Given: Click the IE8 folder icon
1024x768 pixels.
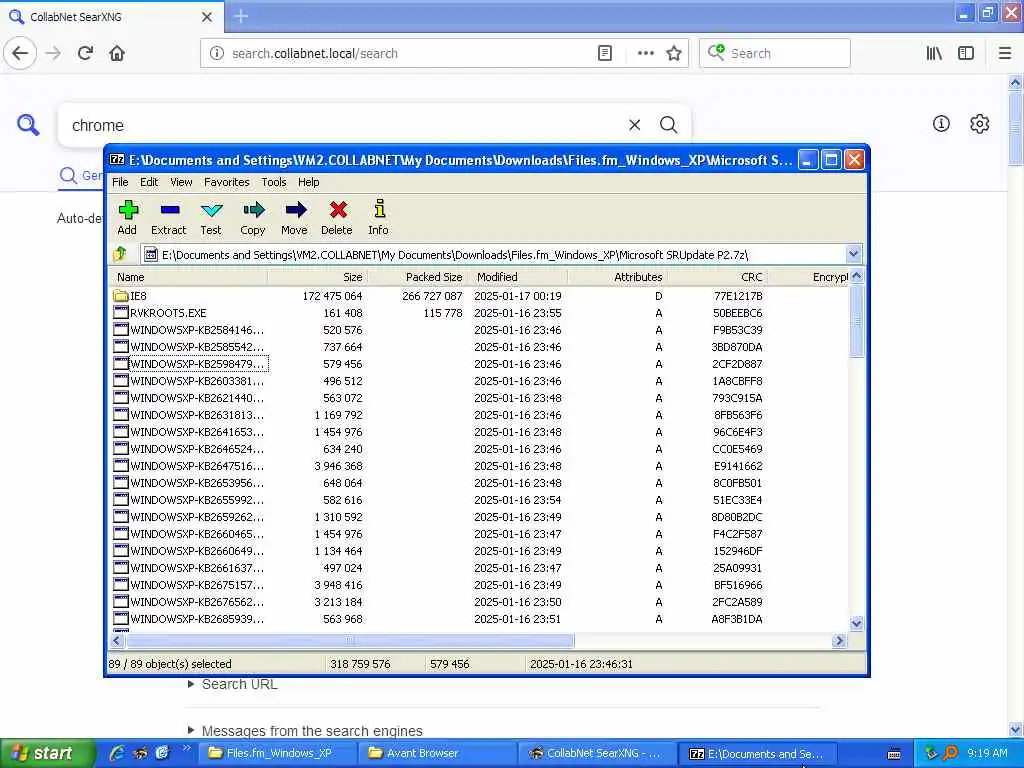Looking at the screenshot, I should (x=121, y=296).
